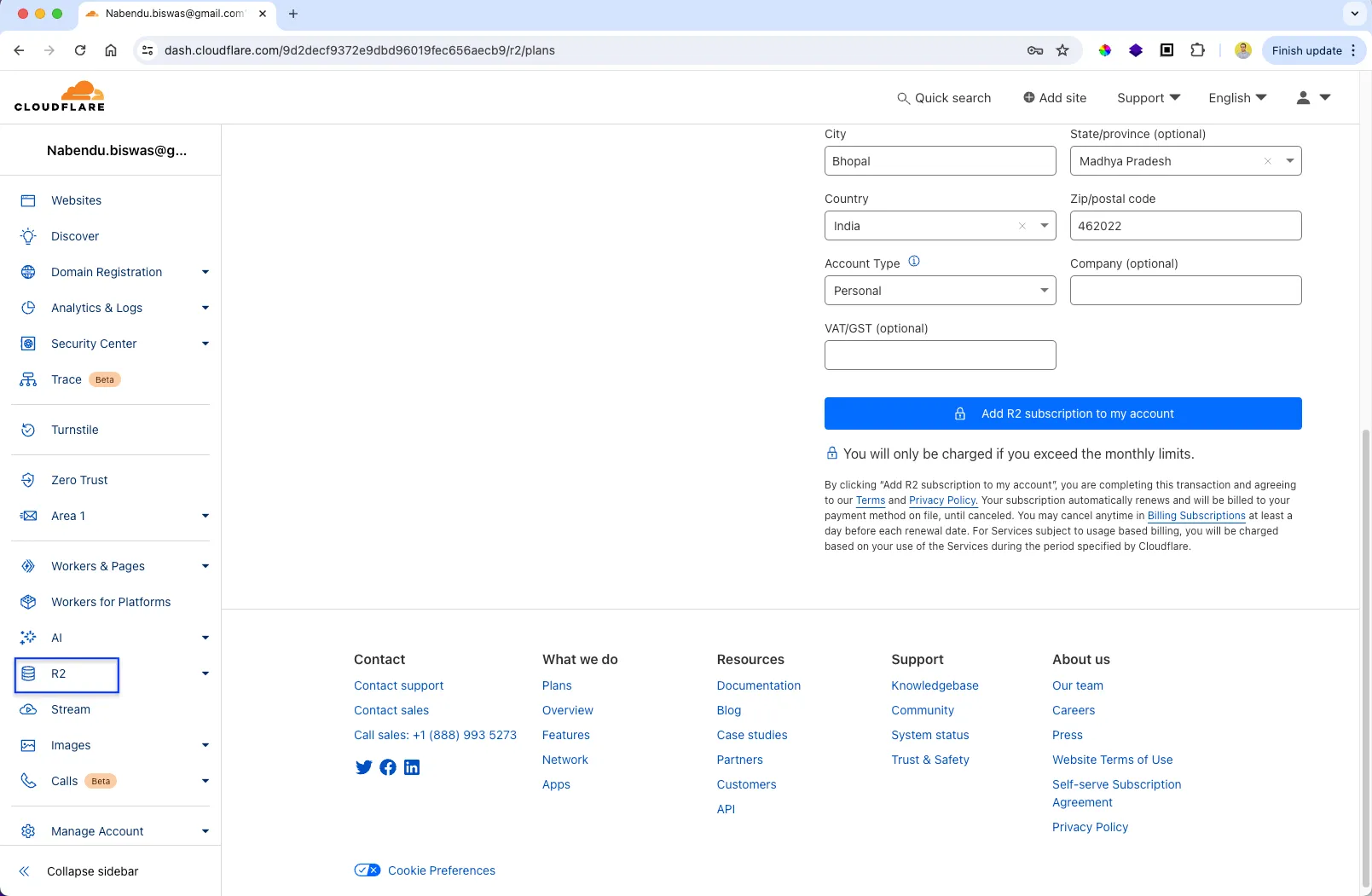The image size is (1372, 896).
Task: Click the Area 1 envelope icon
Action: tap(28, 516)
